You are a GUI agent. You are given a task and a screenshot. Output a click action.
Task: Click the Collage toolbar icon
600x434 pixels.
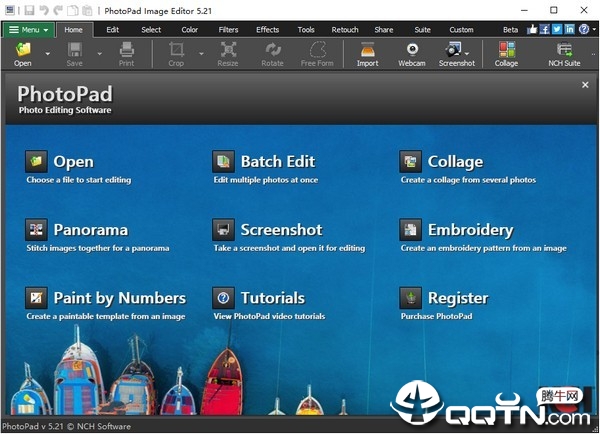tap(506, 50)
